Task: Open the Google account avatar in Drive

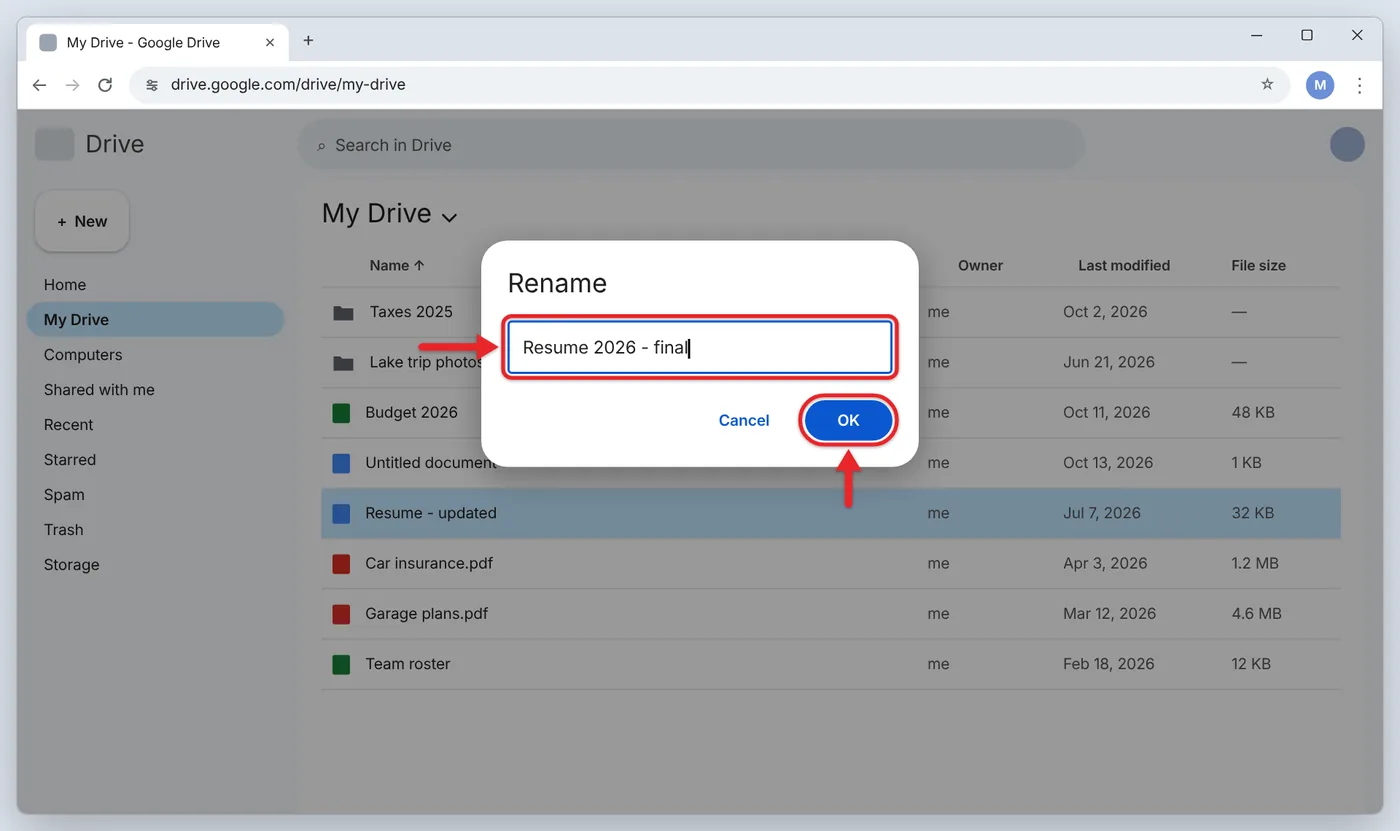Action: pyautogui.click(x=1347, y=145)
